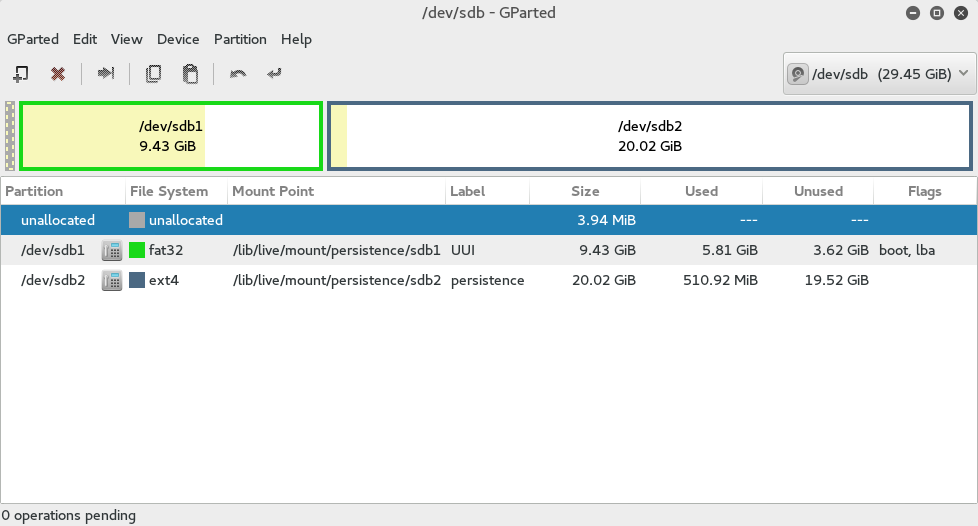This screenshot has width=978, height=526.
Task: Click the blue ext4 color swatch
Action: pyautogui.click(x=137, y=280)
